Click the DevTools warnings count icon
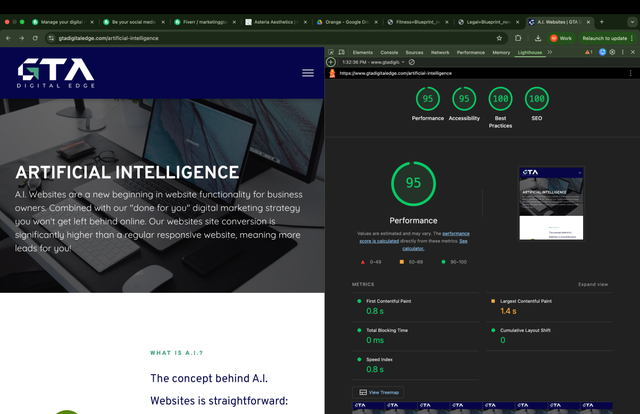Screen dimensions: 640x414 589,52
